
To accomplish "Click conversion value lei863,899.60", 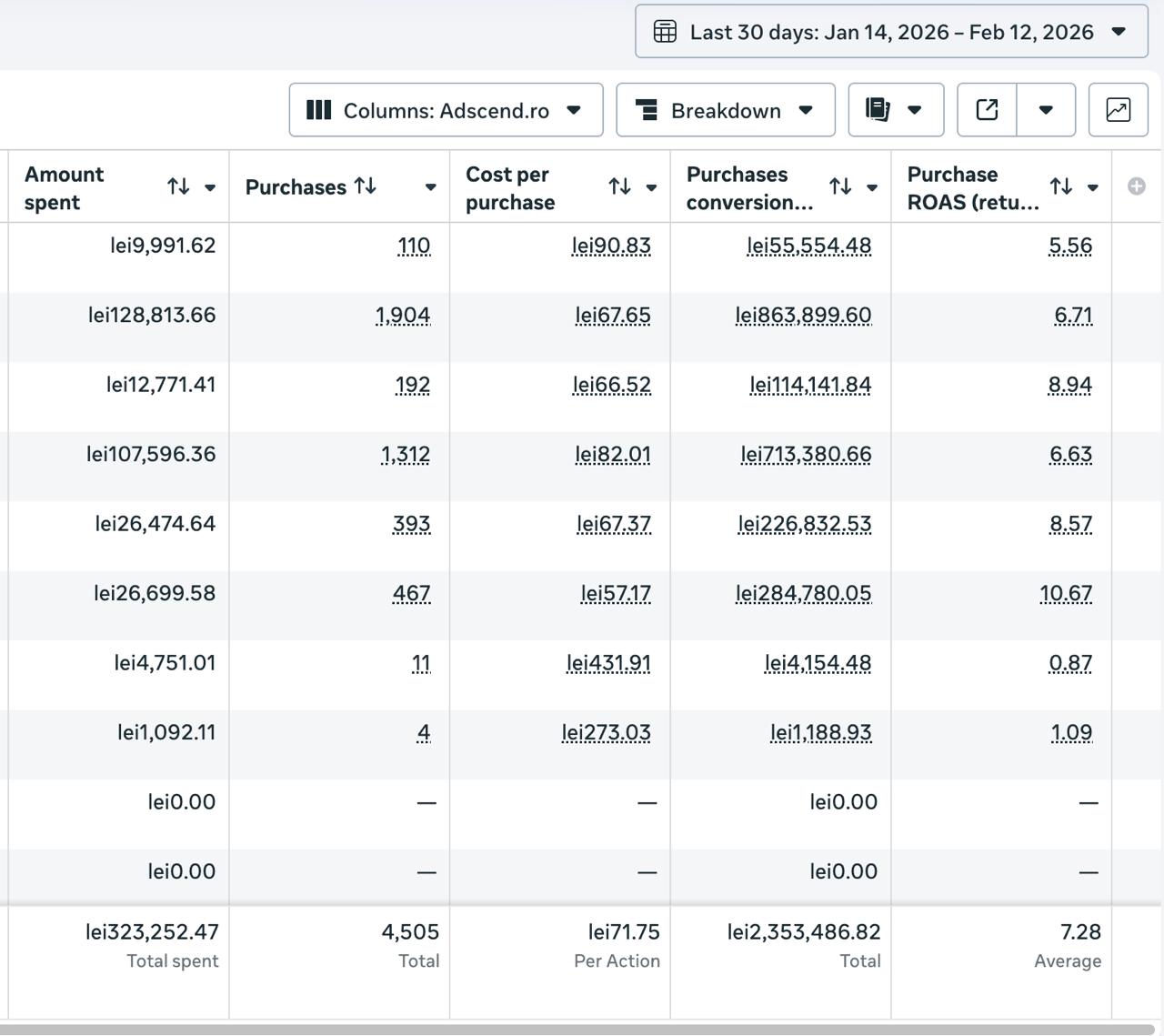I will [803, 316].
